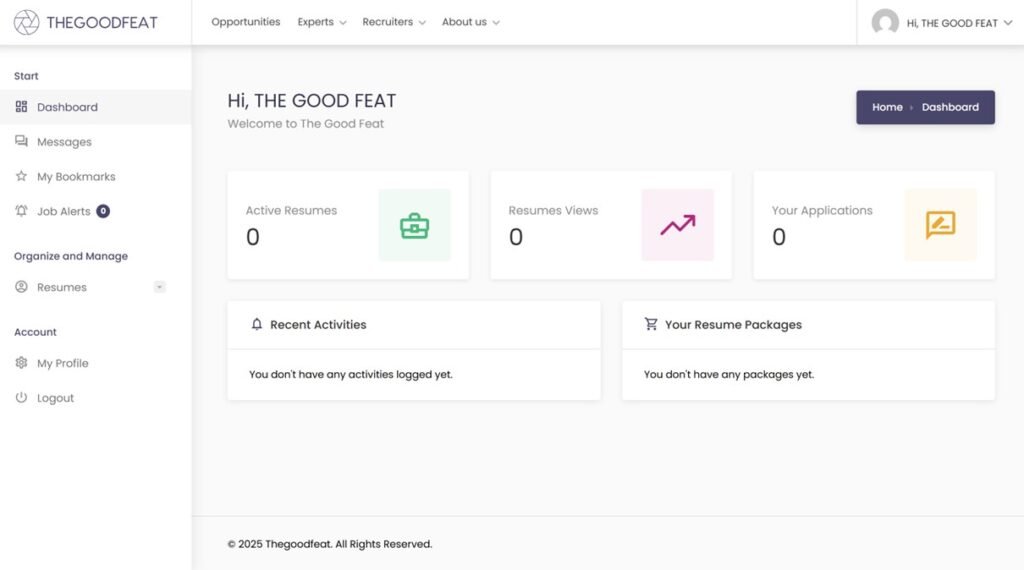This screenshot has height=570, width=1024.
Task: Open the Experts dropdown menu
Action: (x=321, y=22)
